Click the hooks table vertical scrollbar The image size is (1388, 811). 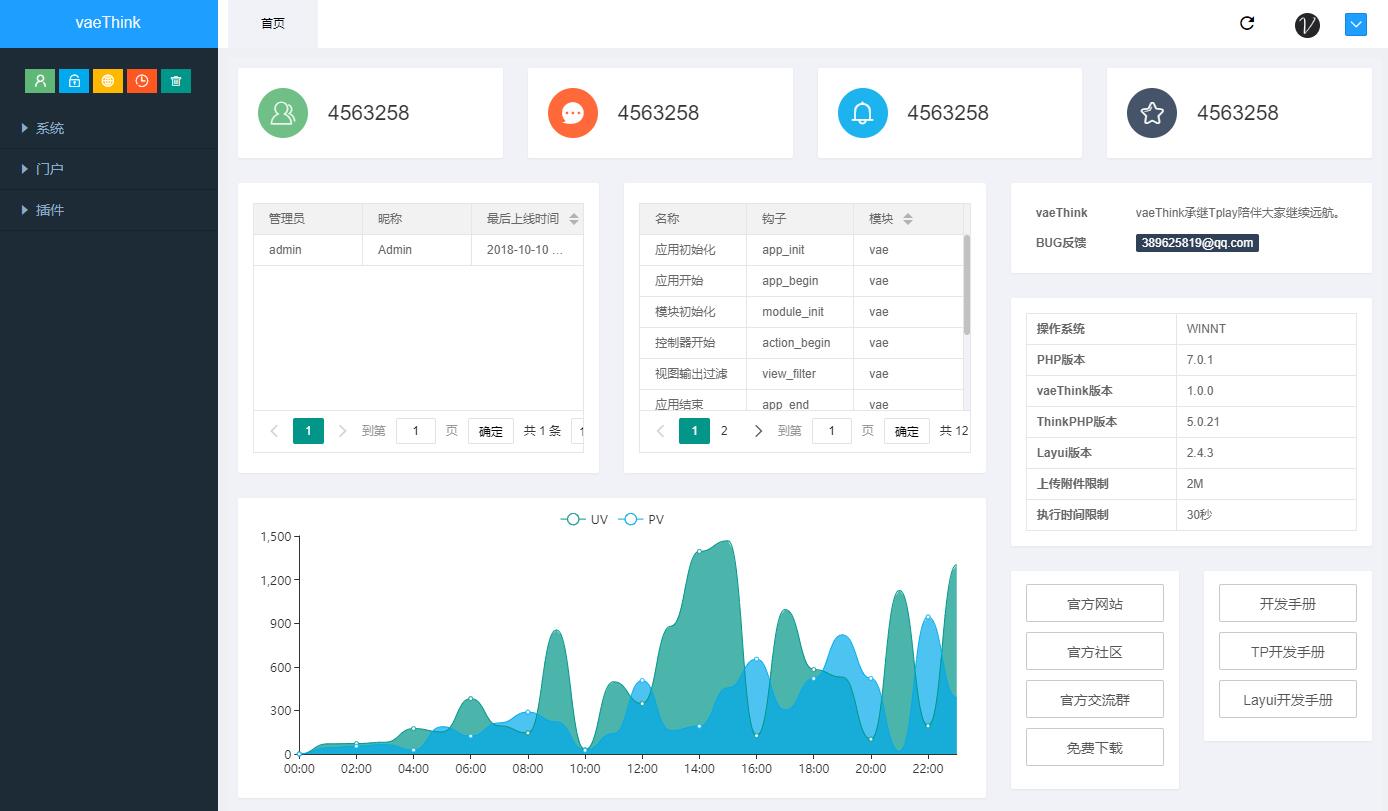(x=967, y=285)
